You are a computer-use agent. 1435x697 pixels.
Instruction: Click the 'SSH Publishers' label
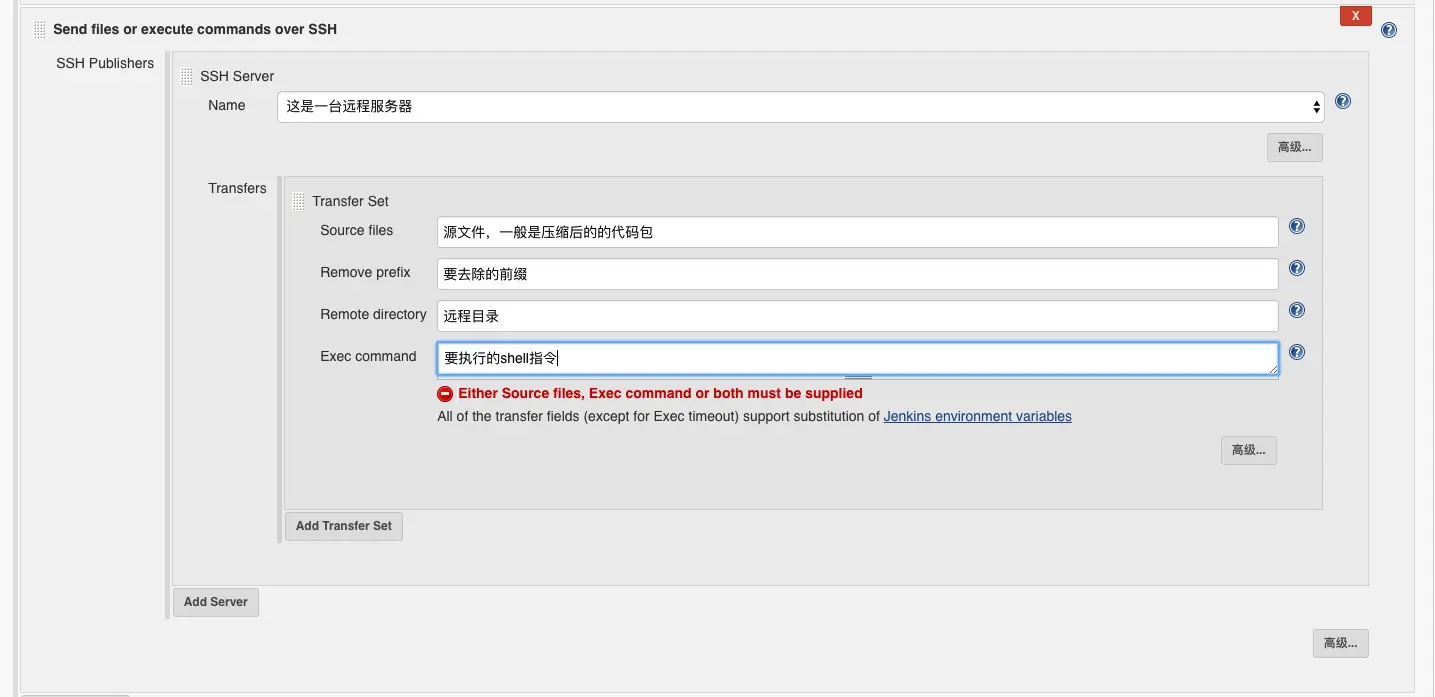105,63
